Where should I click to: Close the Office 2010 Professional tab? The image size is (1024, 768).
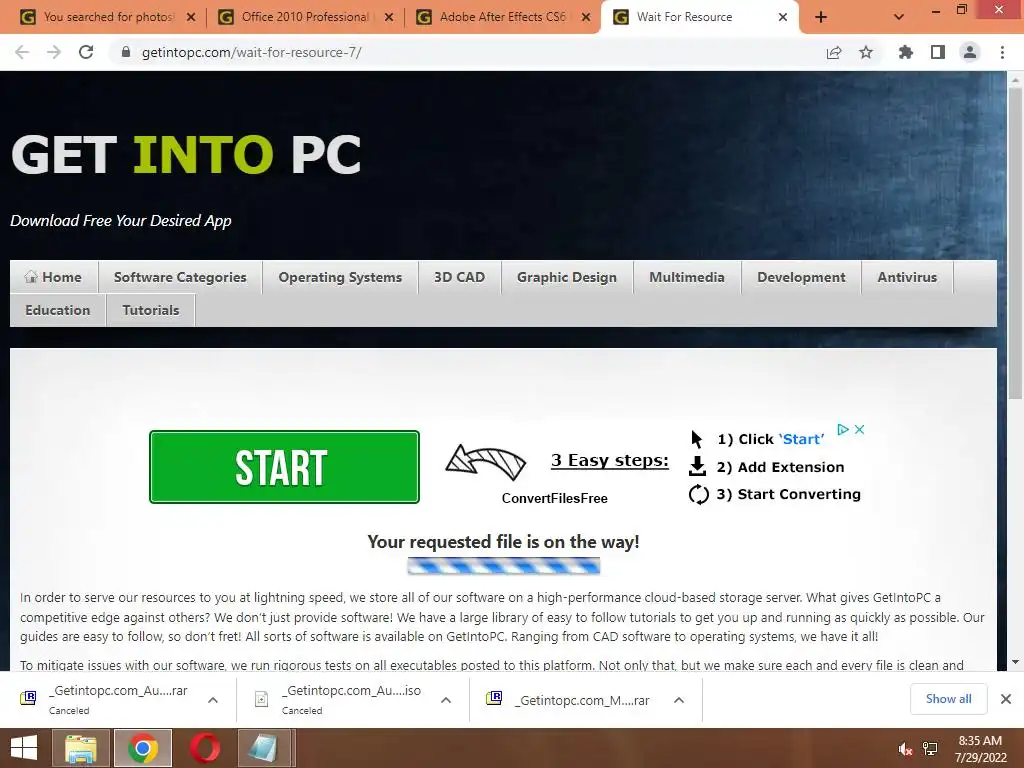pyautogui.click(x=389, y=18)
